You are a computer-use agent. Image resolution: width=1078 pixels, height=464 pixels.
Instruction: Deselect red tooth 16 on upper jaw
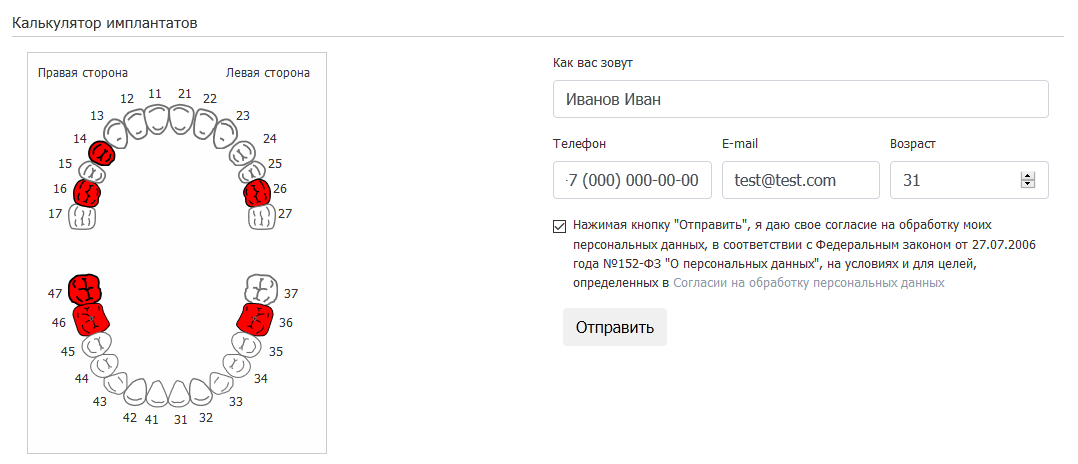click(x=89, y=190)
